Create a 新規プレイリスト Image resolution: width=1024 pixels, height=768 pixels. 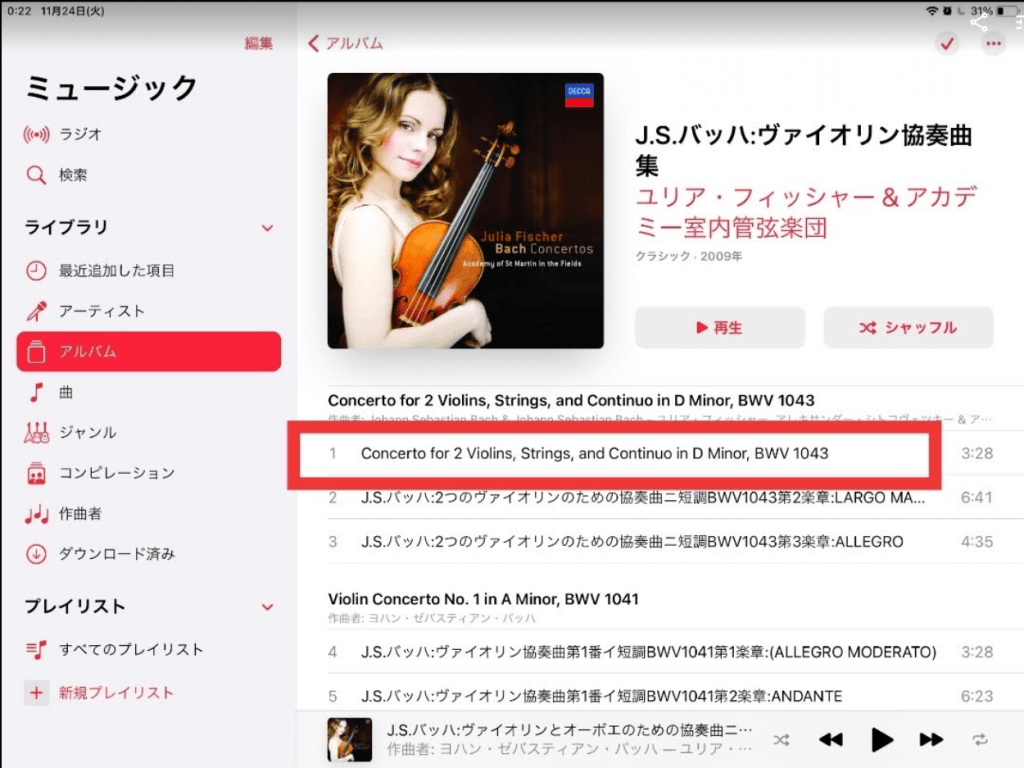pyautogui.click(x=116, y=693)
